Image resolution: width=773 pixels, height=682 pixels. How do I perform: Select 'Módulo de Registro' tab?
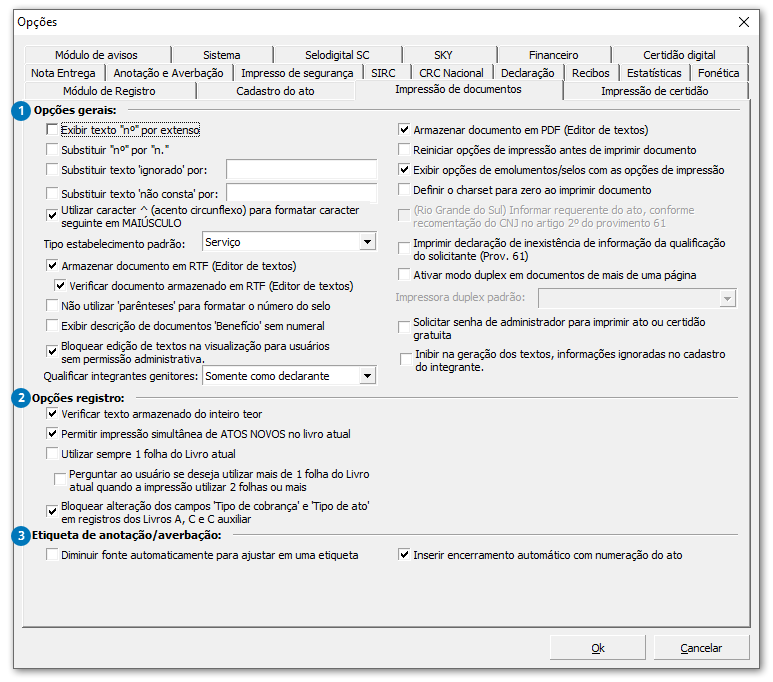(x=109, y=91)
